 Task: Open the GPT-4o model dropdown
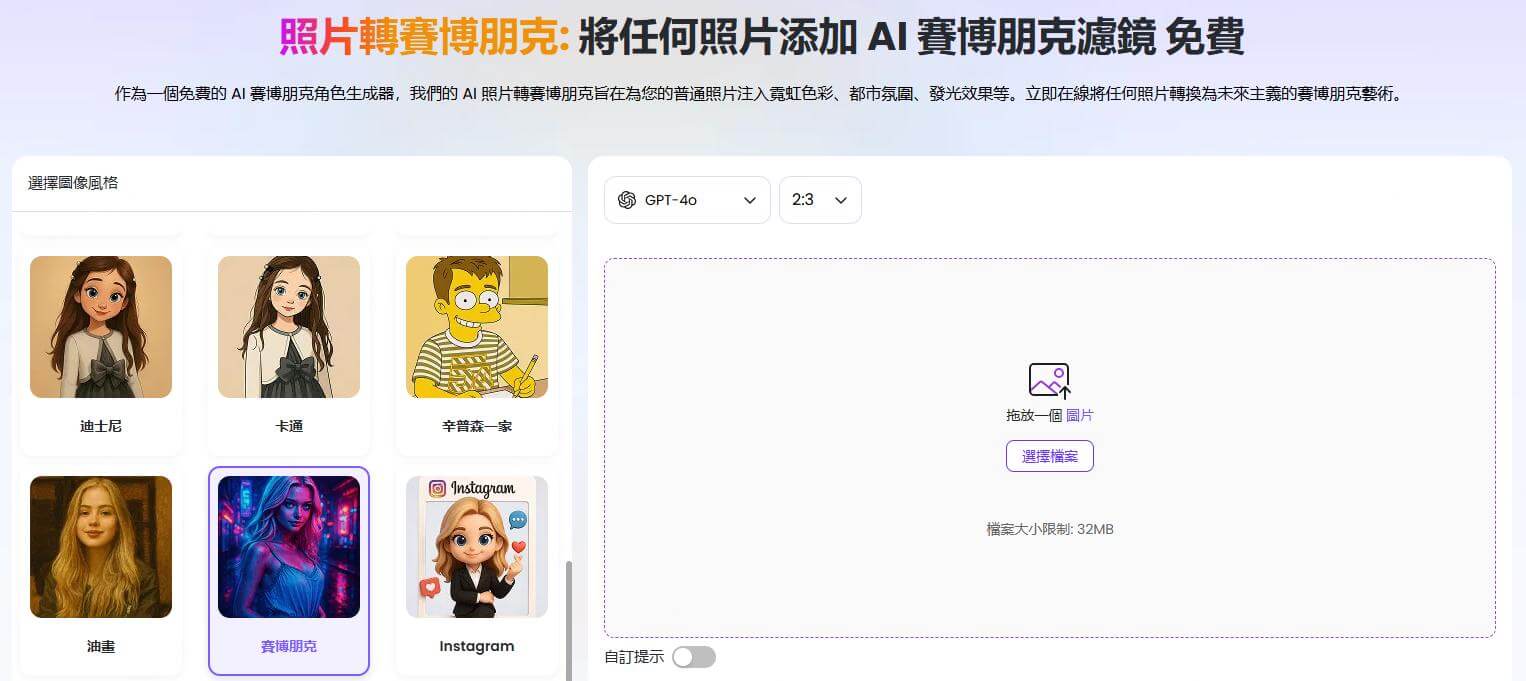click(x=686, y=200)
